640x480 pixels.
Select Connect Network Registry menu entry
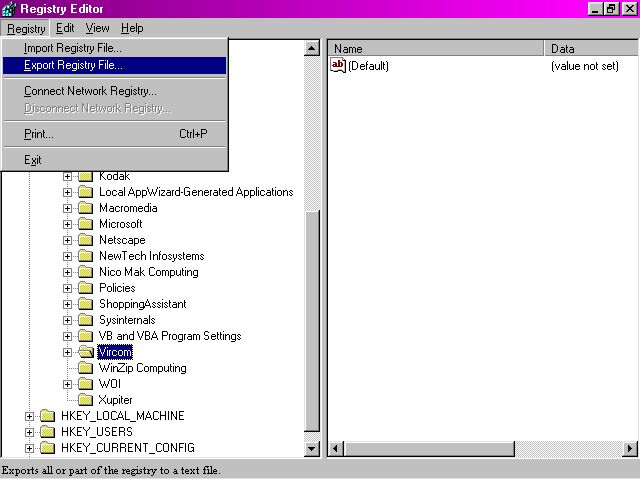[x=114, y=91]
